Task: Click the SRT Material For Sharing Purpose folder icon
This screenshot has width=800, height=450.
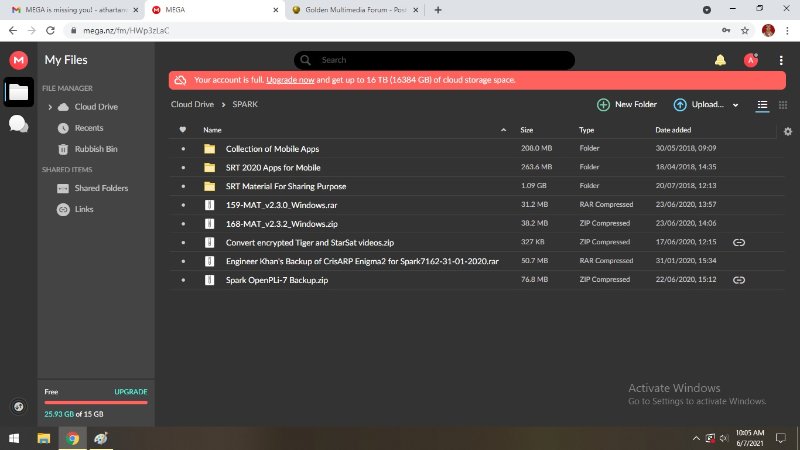Action: (x=209, y=186)
